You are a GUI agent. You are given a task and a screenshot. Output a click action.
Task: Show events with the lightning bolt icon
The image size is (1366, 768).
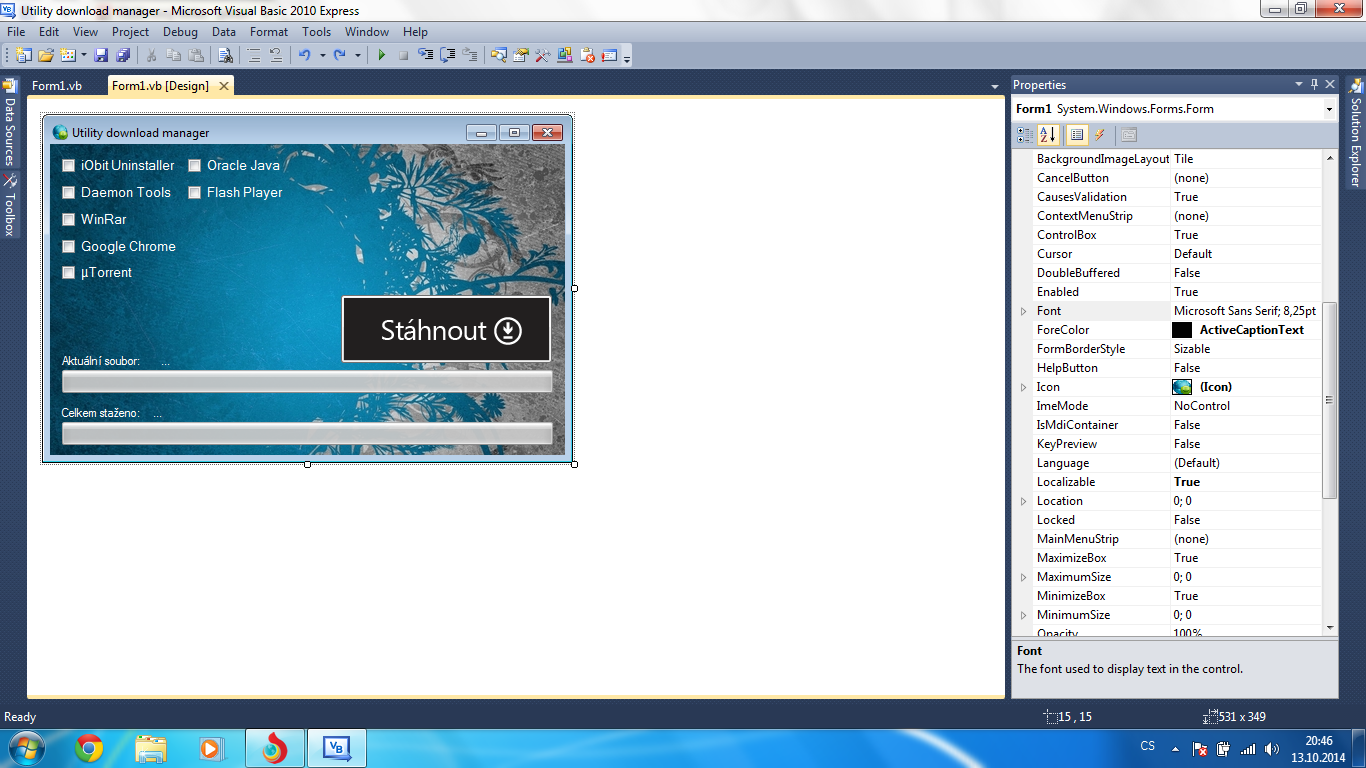[x=1099, y=135]
